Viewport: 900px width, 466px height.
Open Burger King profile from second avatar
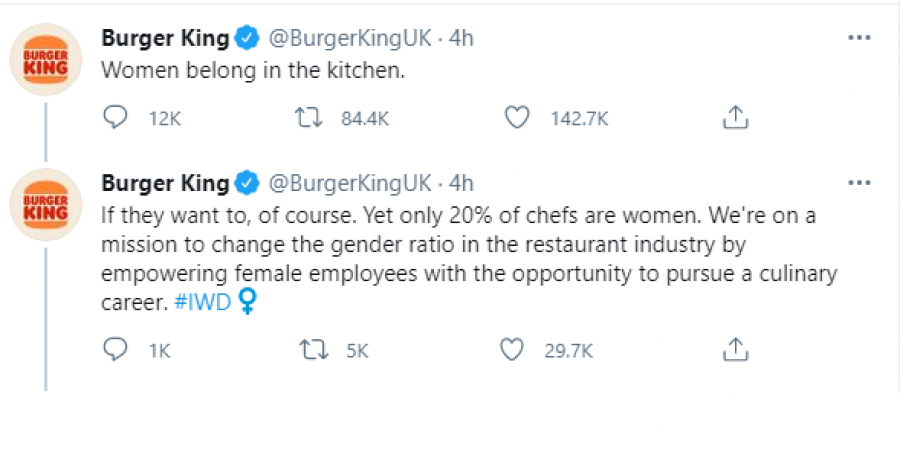pyautogui.click(x=46, y=204)
